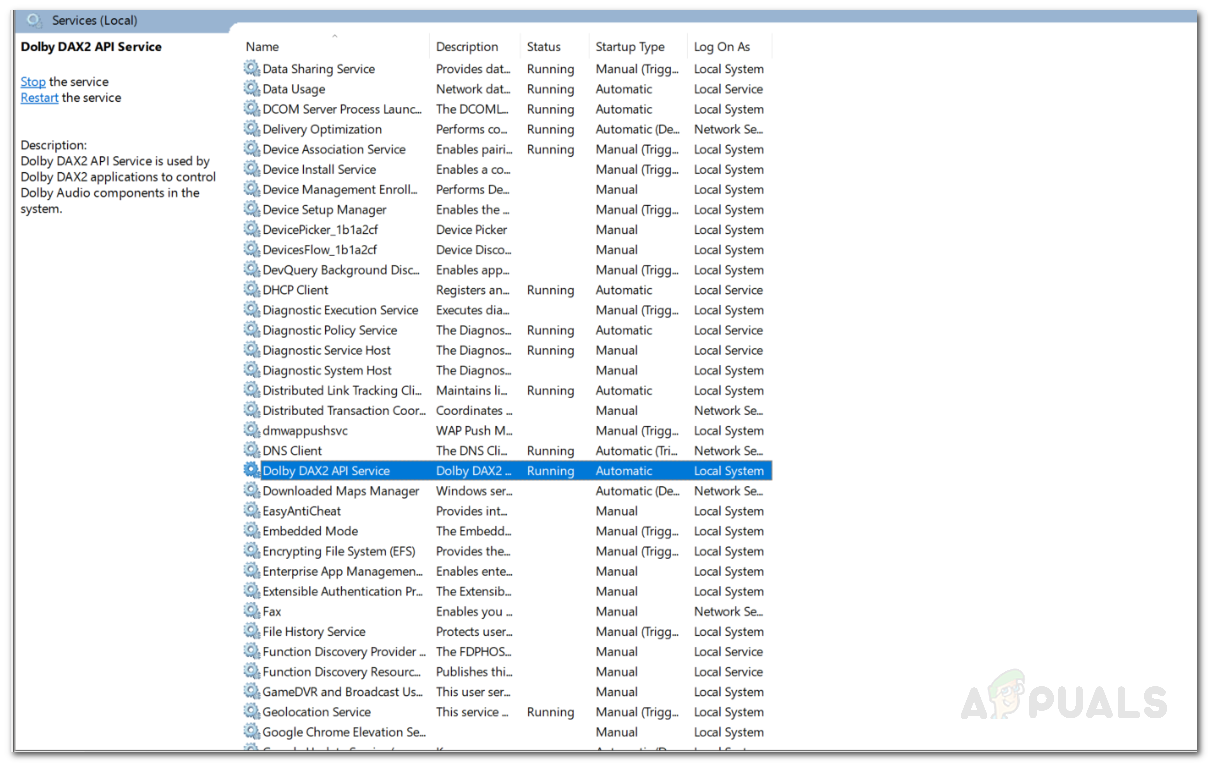Select Function Discovery Provider Host name
Image resolution: width=1208 pixels, height=763 pixels.
coord(344,652)
